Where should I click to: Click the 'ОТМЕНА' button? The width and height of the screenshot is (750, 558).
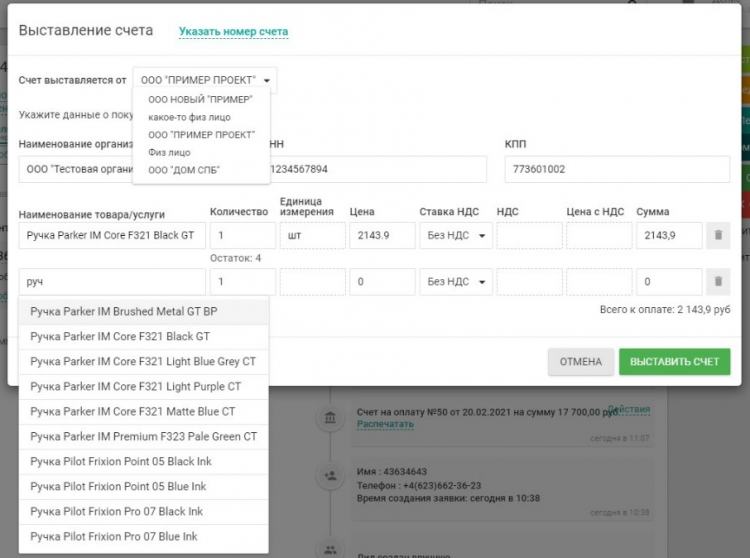[x=580, y=361]
